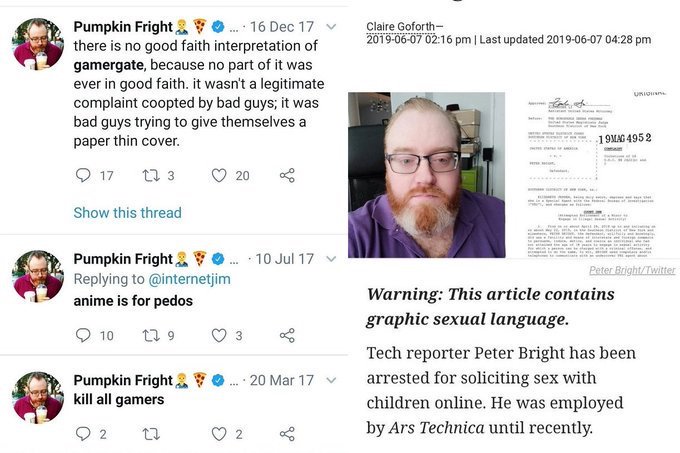Retweet the 16 Dec 17 gamergate tweet
The height and width of the screenshot is (453, 680).
151,175
